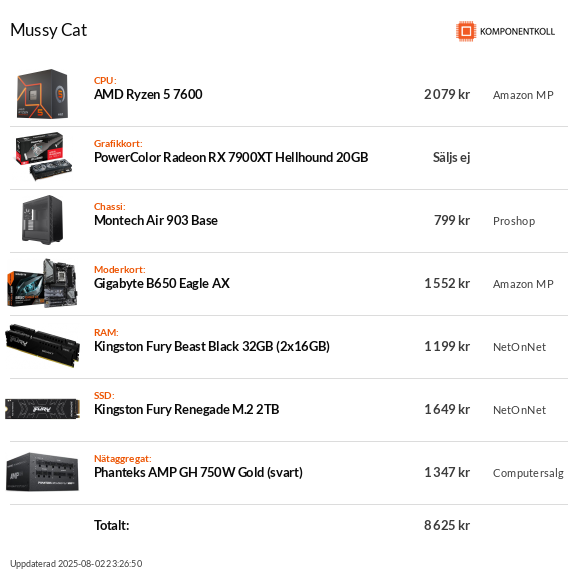
Task: Click Phanteks AMP GH 750W Gold name
Action: point(198,472)
